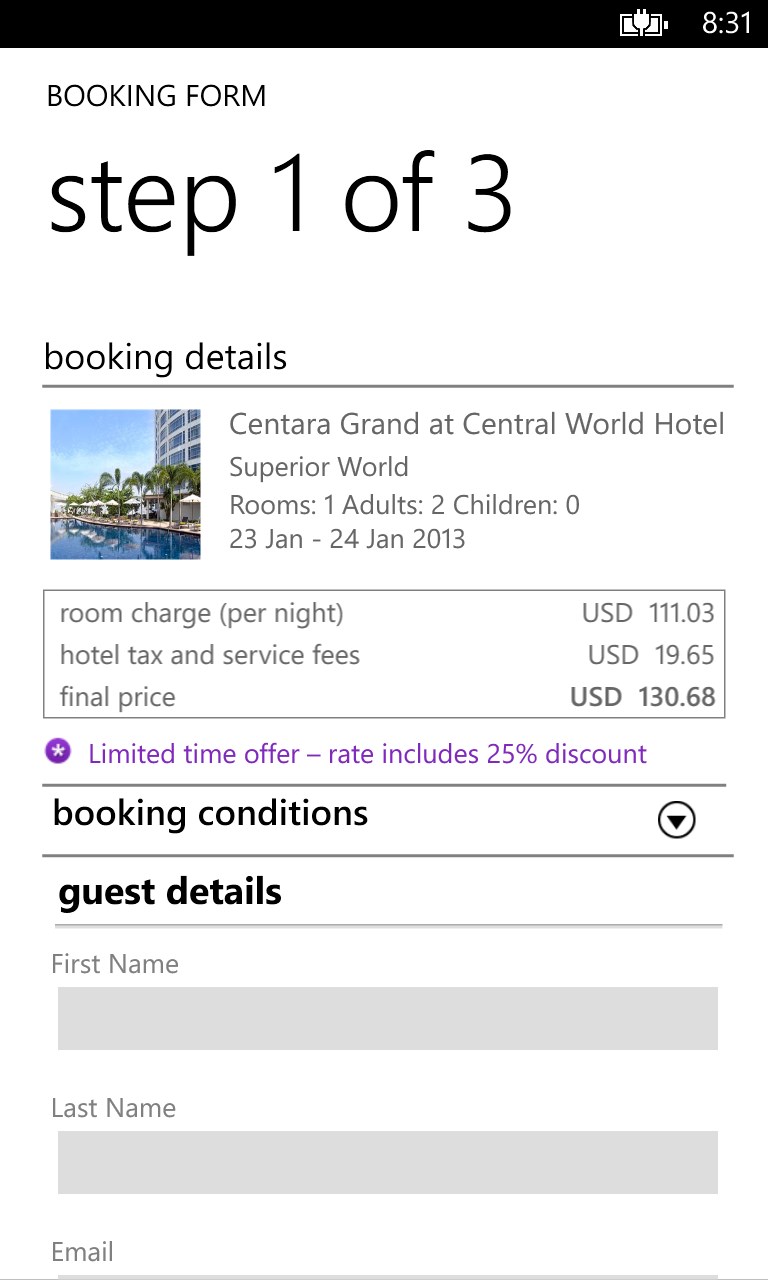Focus the Last Name input field
Viewport: 768px width, 1280px height.
[387, 1162]
